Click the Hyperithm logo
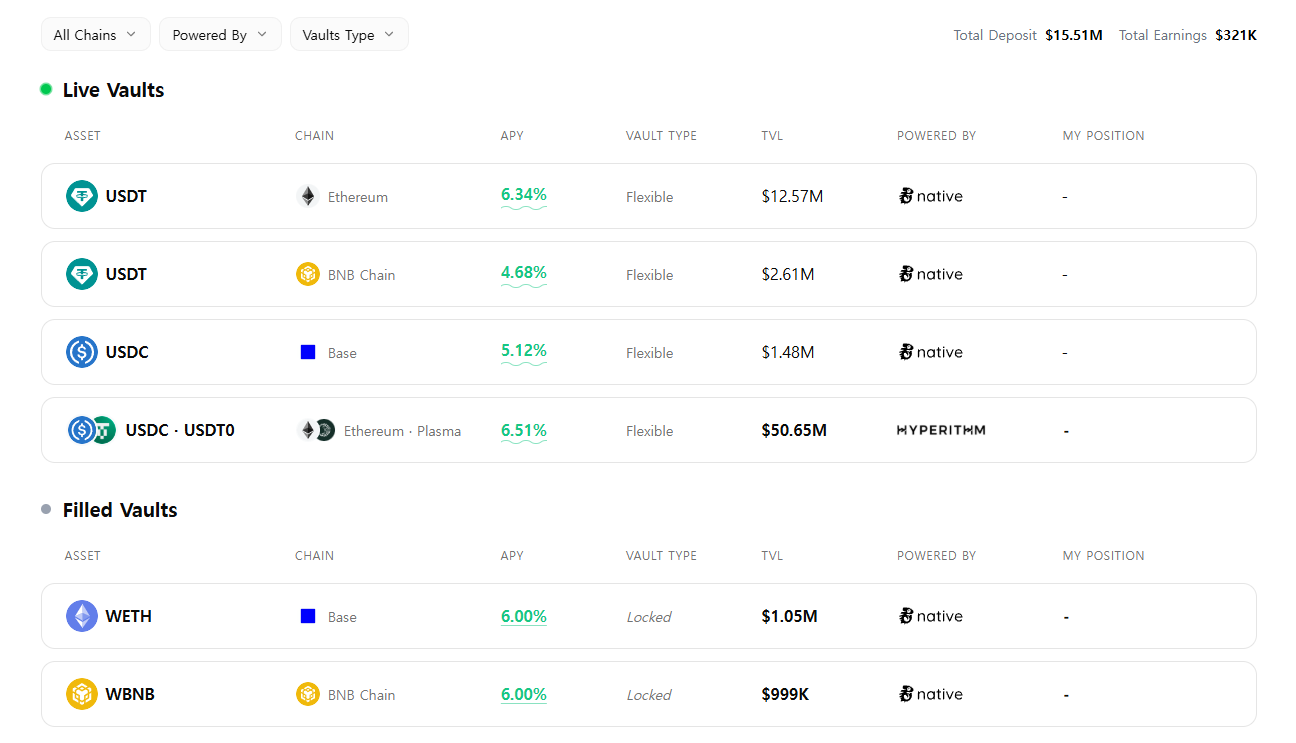 point(941,430)
